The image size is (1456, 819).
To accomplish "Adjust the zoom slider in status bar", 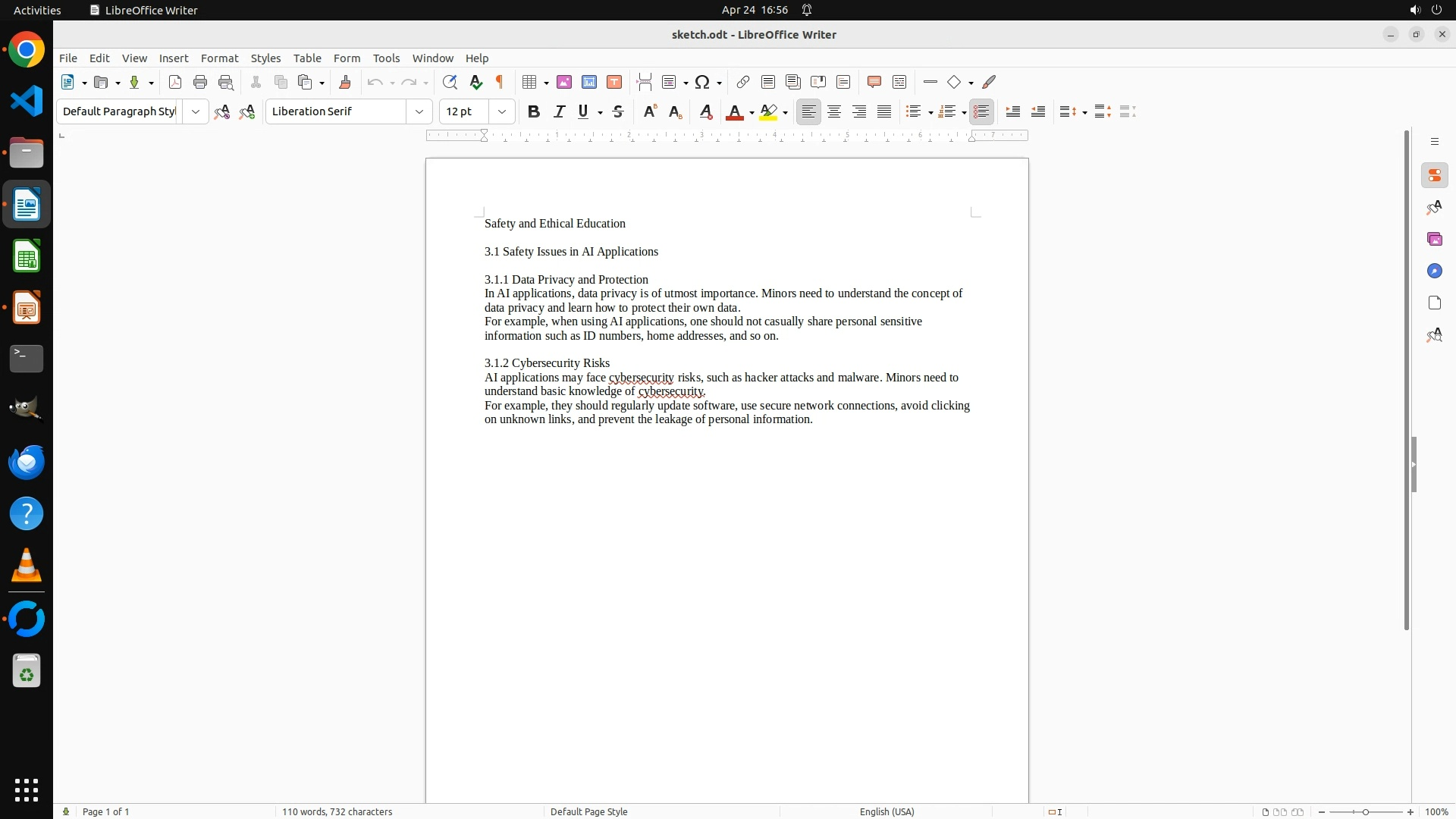I will click(1366, 811).
